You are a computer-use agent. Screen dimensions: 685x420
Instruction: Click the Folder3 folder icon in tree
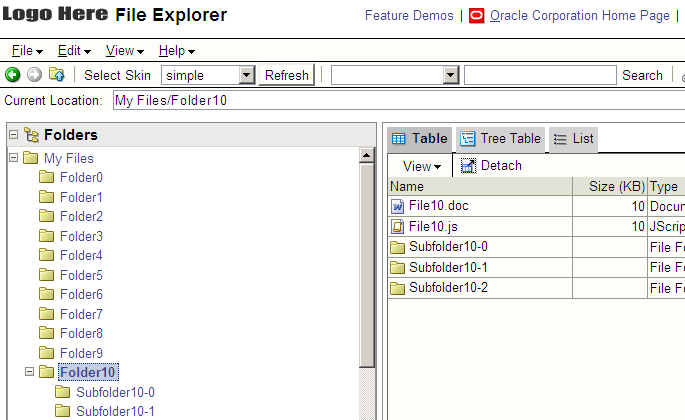click(46, 236)
